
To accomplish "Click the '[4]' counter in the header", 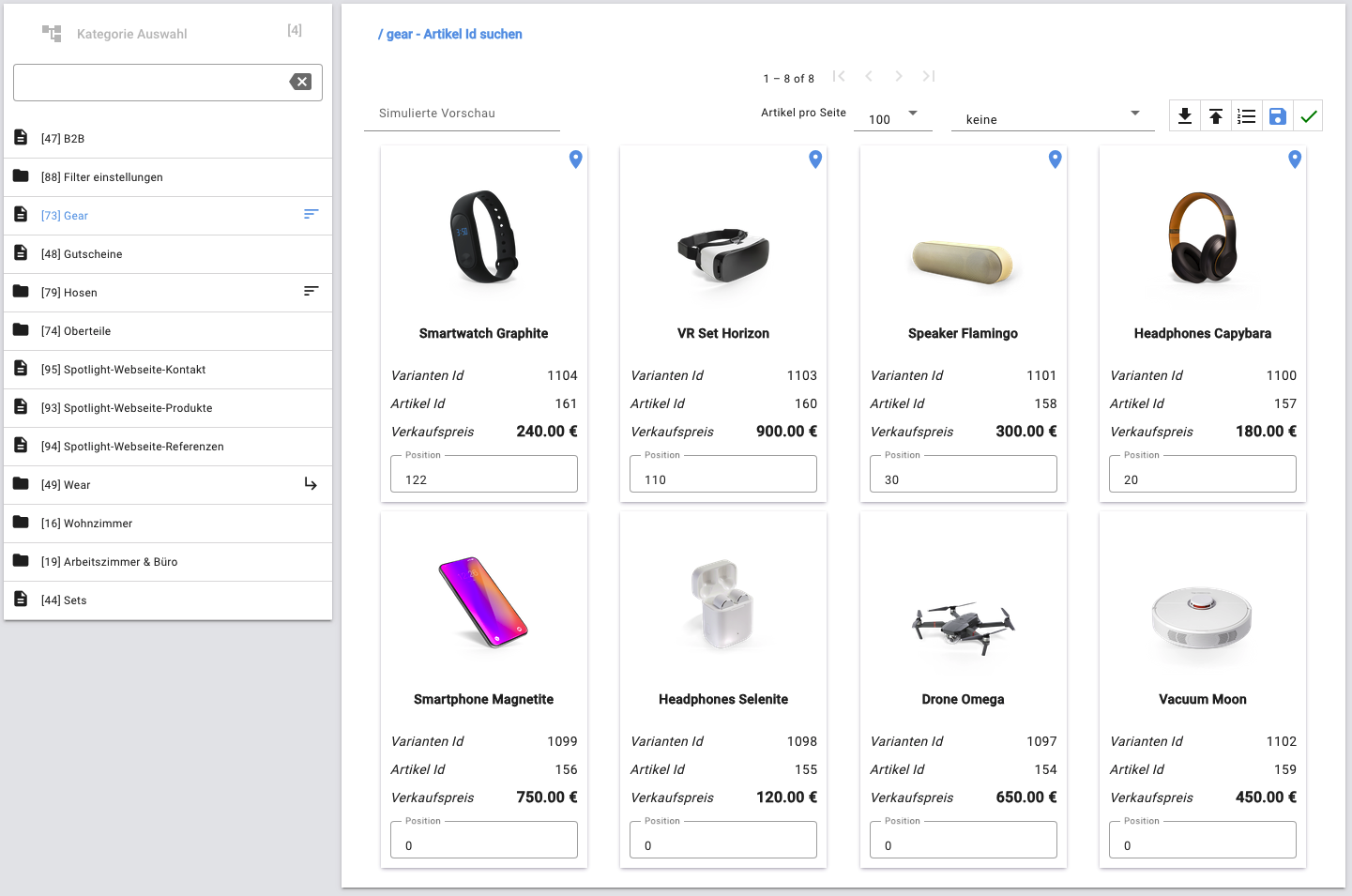I will pos(295,30).
